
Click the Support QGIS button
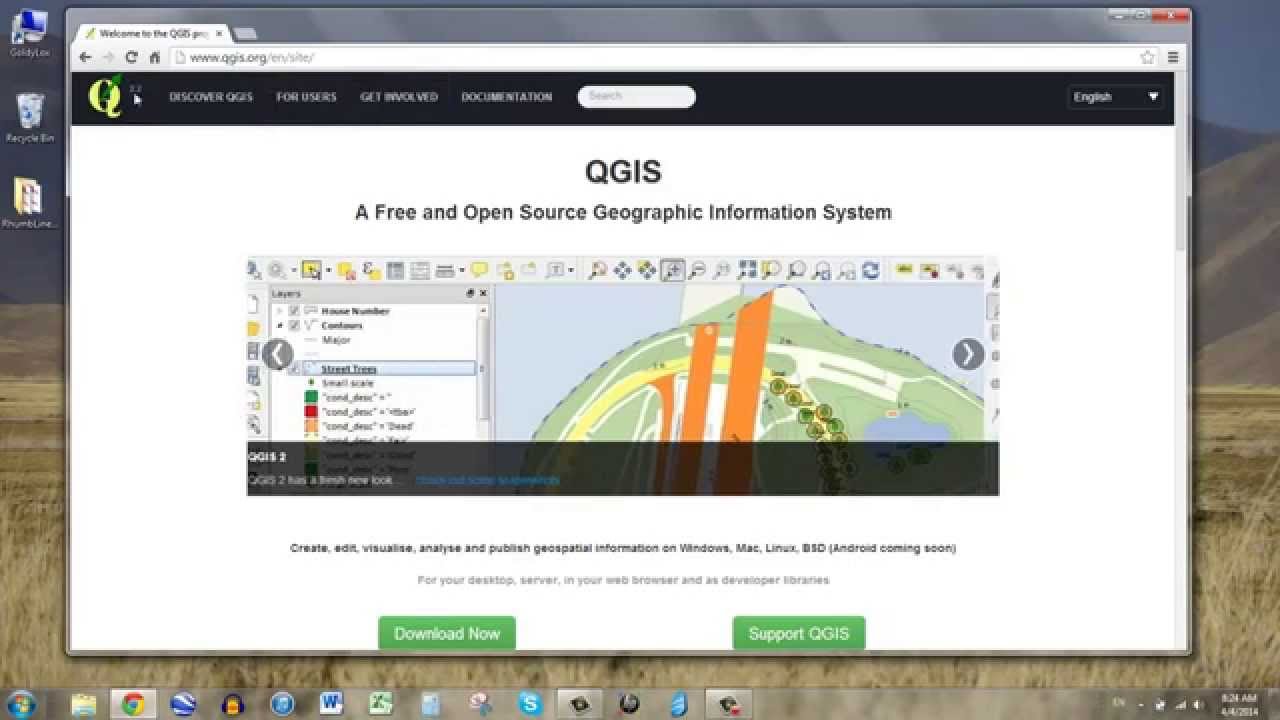click(x=799, y=633)
